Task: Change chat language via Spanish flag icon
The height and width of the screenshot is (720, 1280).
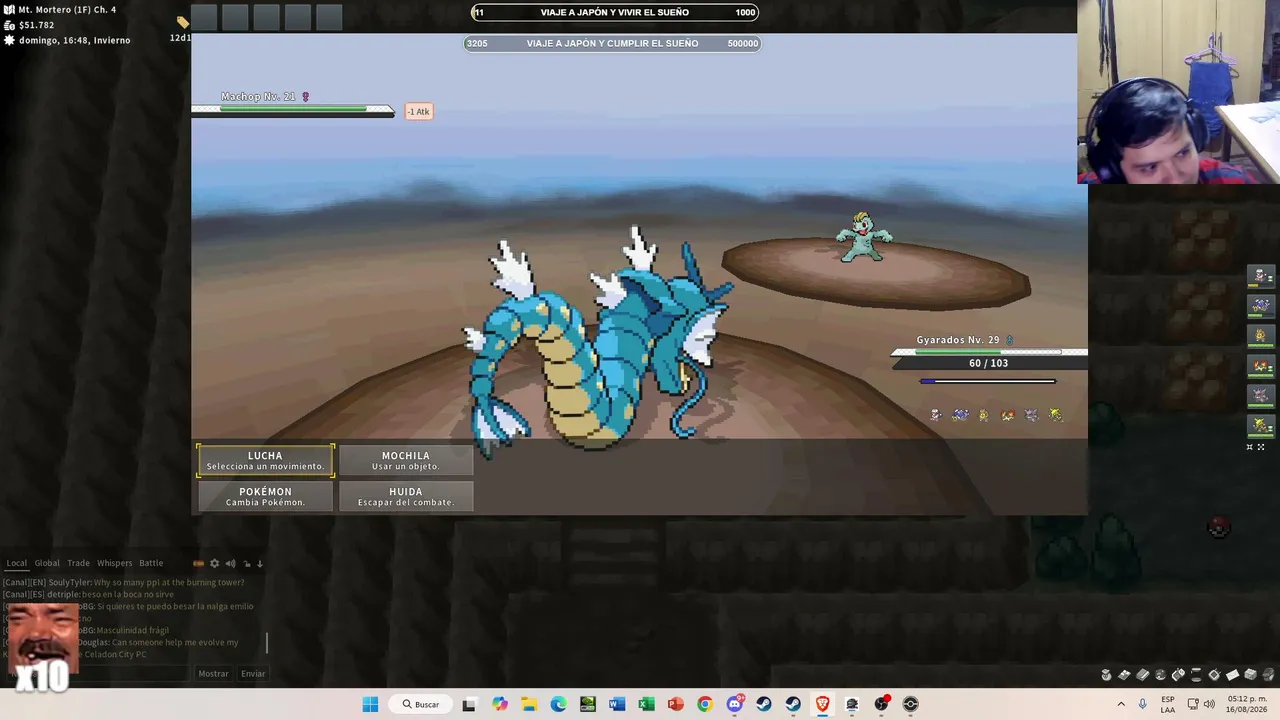Action: pyautogui.click(x=198, y=564)
